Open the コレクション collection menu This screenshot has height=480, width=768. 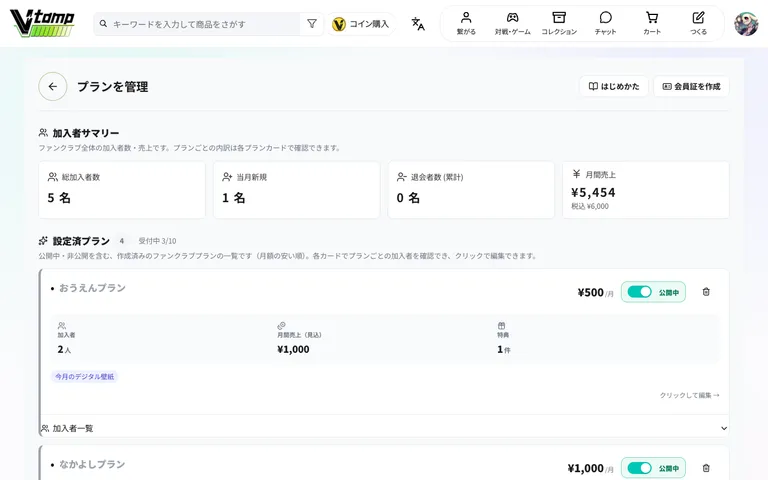tap(559, 24)
